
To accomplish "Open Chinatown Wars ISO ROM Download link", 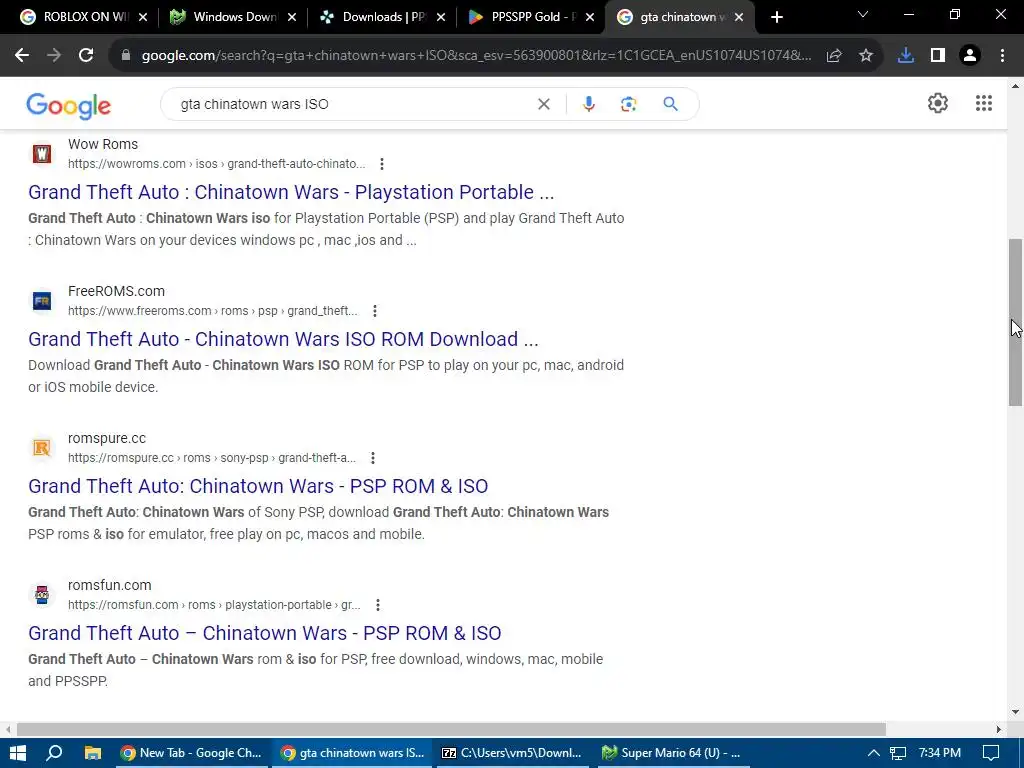I will click(x=283, y=339).
